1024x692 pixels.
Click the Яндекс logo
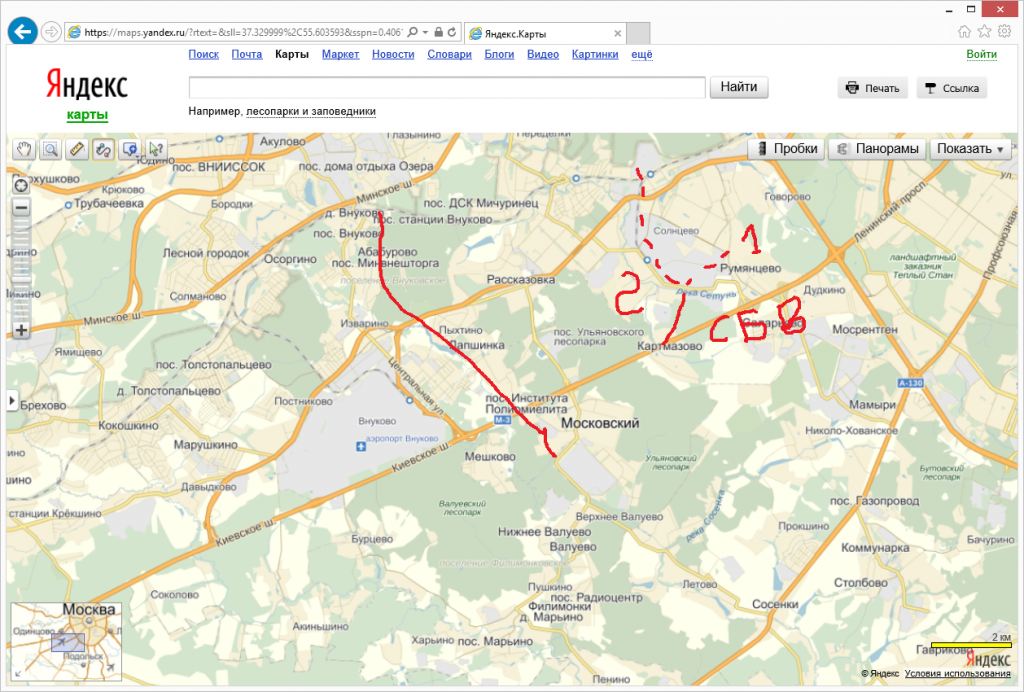87,85
